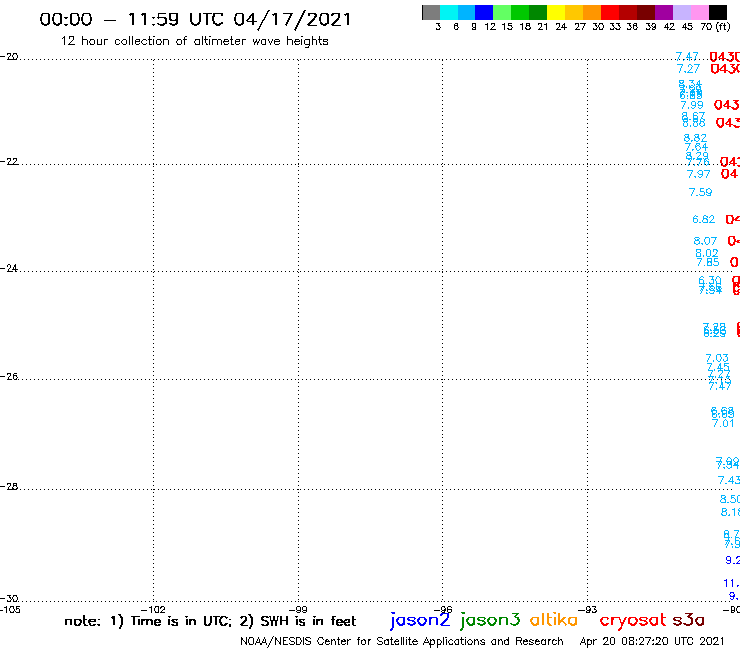This screenshot has width=740, height=650.
Task: Select the dark blue 12 ft legend swatch
Action: coord(484,12)
